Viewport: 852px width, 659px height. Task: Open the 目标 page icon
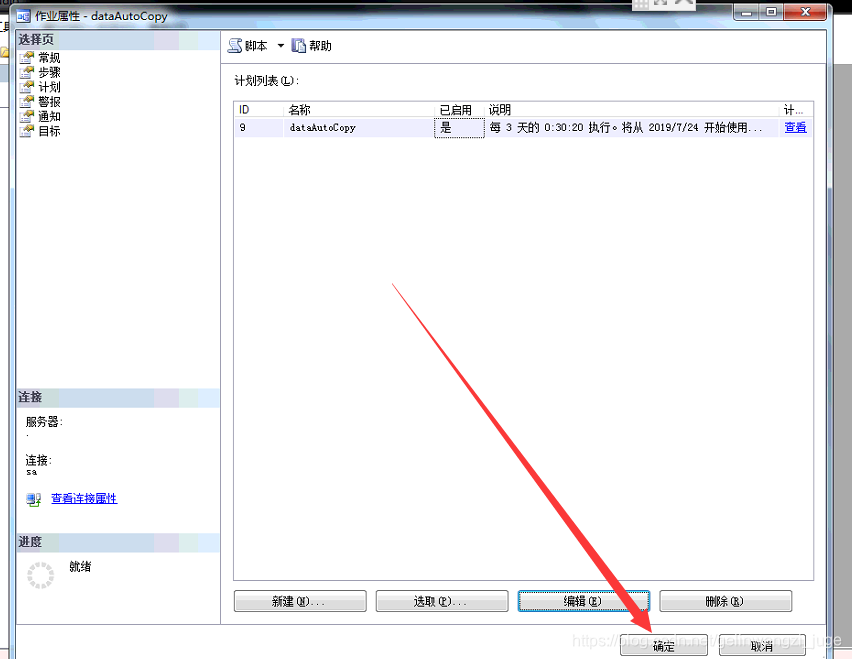coord(27,130)
